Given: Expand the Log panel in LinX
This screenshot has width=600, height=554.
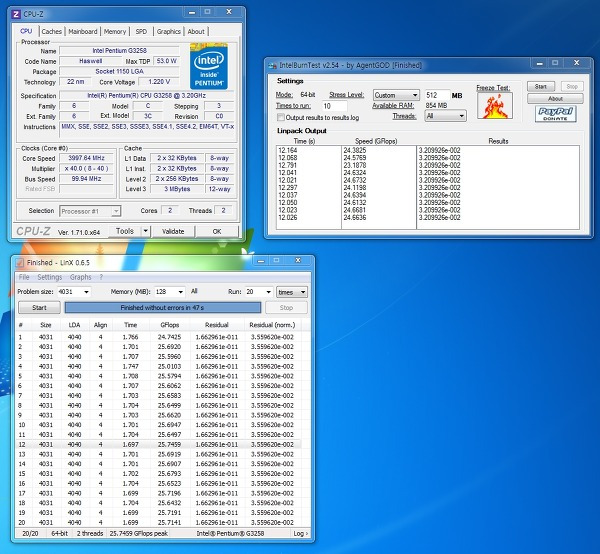Looking at the screenshot, I should coord(300,533).
